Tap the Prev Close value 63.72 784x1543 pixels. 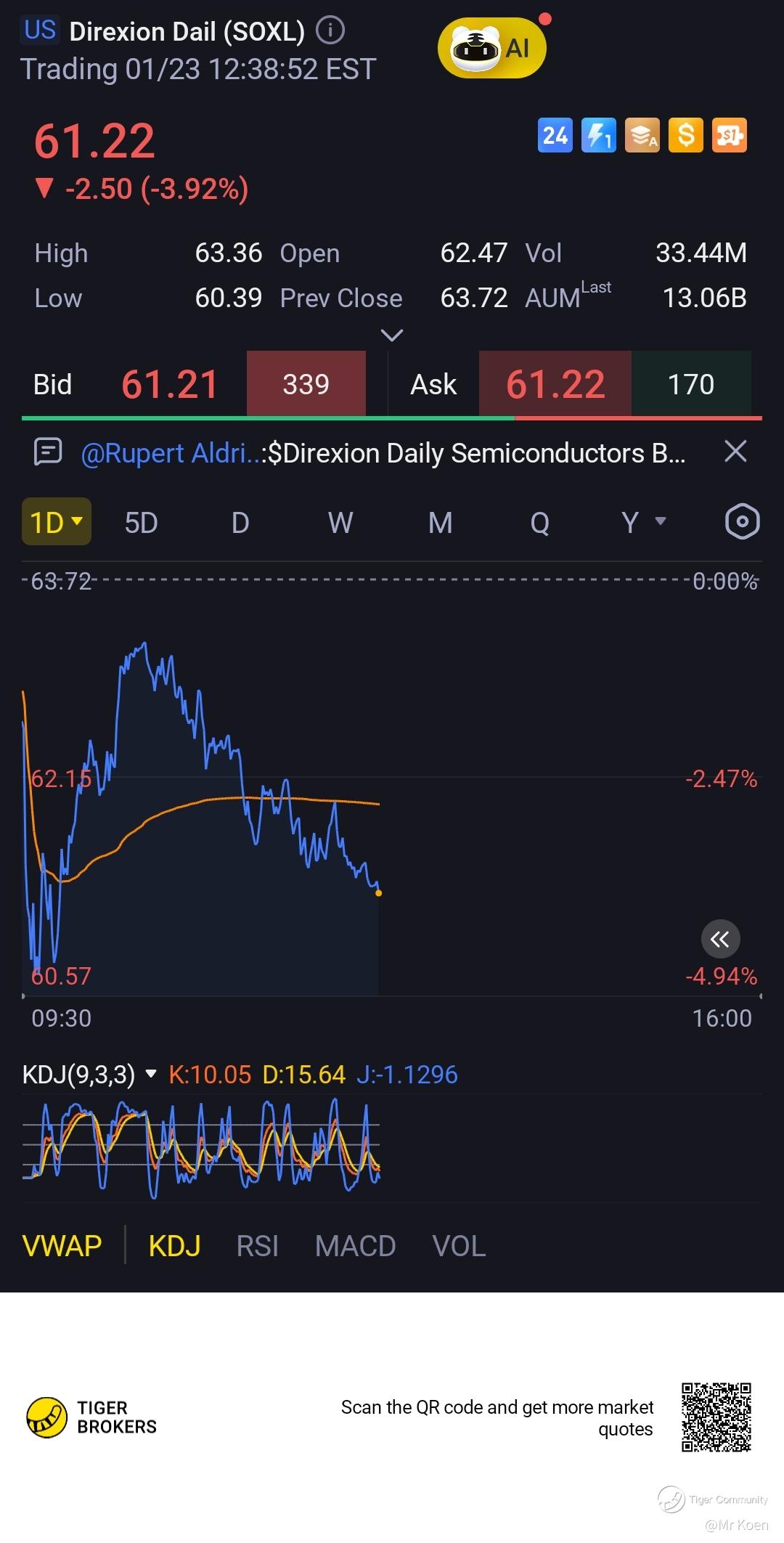[x=473, y=298]
